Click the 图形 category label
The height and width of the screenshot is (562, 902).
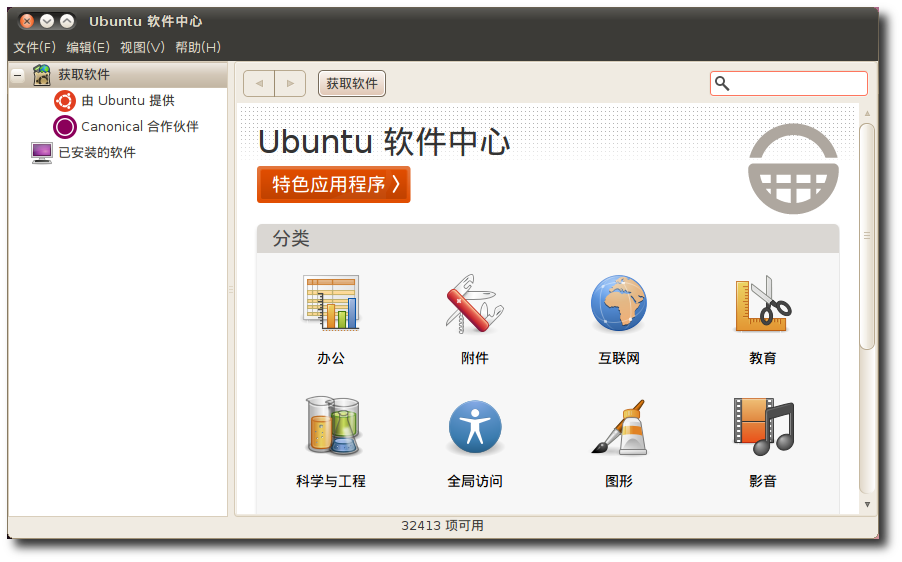(619, 481)
